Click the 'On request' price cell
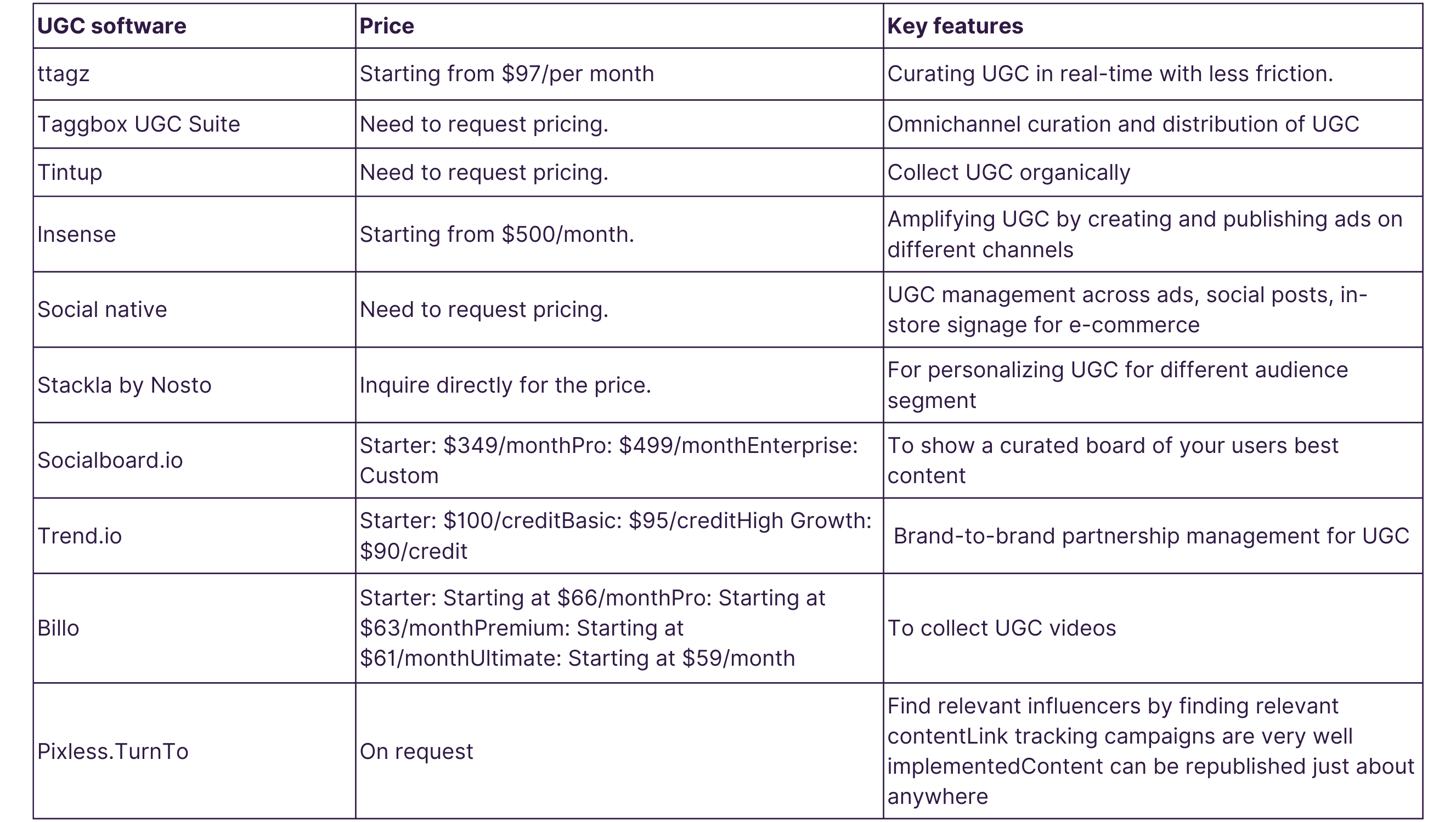Viewport: 1456px width, 822px height. click(416, 751)
